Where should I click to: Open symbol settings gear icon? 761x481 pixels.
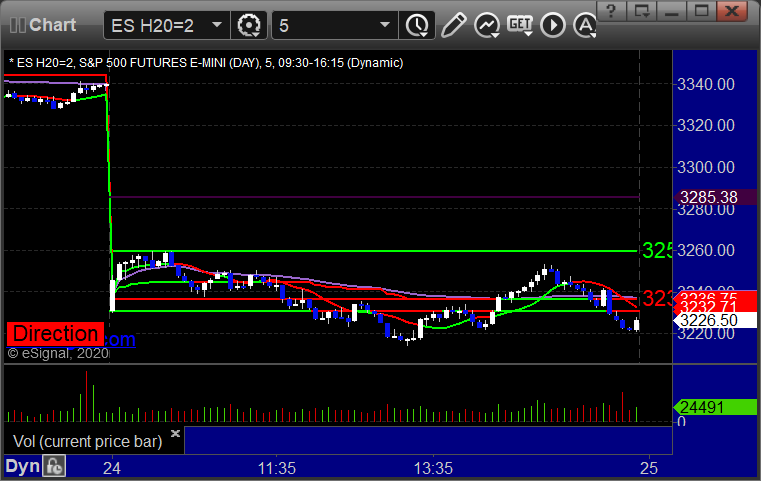pos(250,23)
